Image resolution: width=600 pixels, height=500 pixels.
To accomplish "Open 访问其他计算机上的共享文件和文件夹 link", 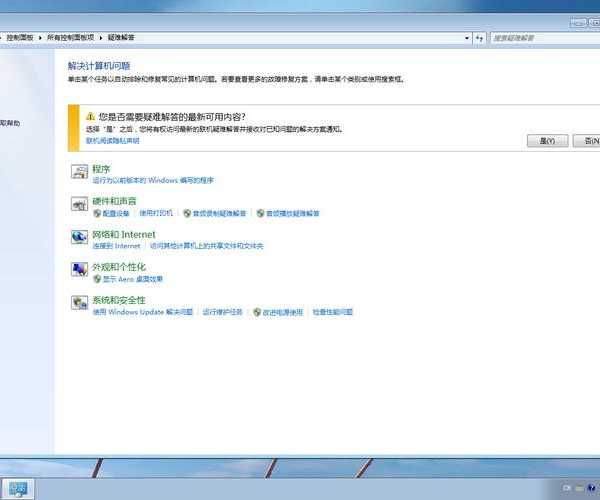I will 207,246.
